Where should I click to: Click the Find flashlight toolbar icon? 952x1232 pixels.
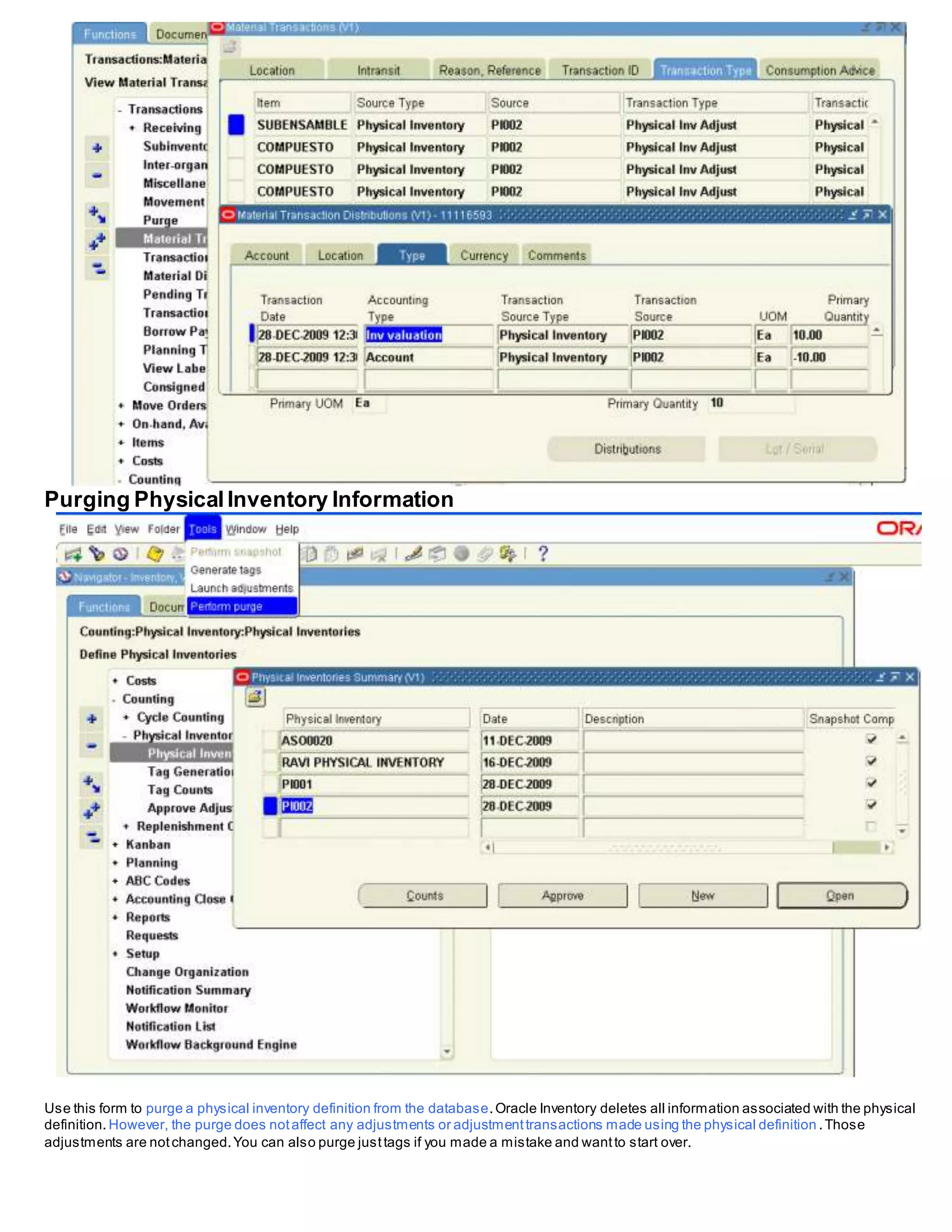(97, 554)
